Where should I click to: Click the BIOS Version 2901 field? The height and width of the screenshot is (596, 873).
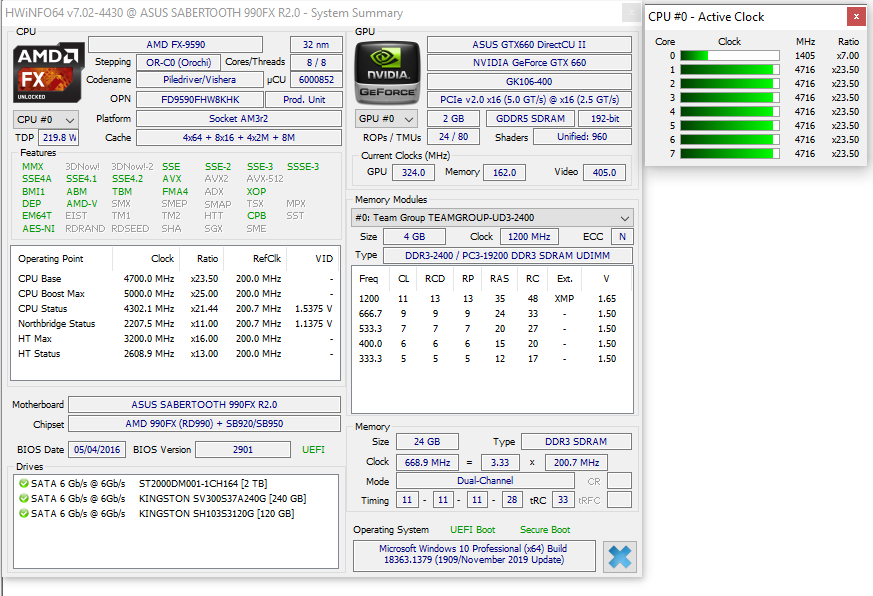243,450
